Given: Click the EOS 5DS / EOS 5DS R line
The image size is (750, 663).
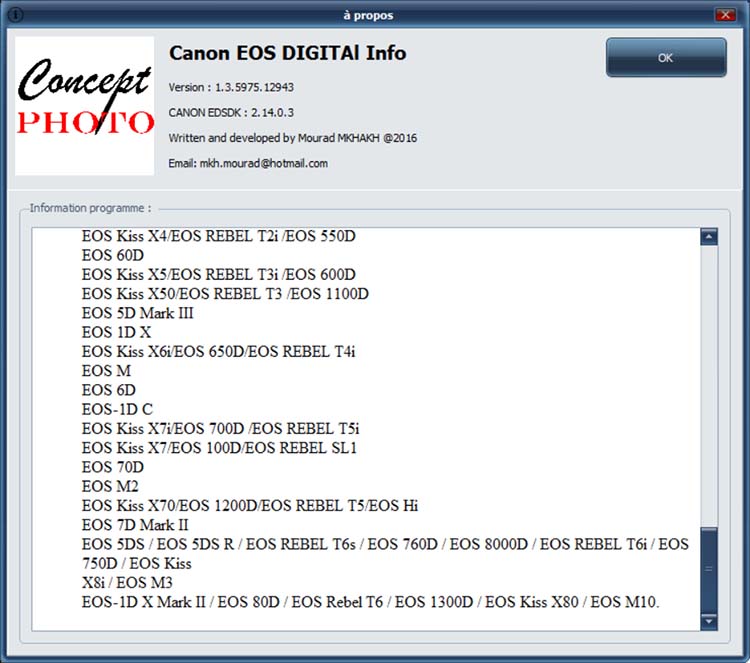Looking at the screenshot, I should click(385, 544).
